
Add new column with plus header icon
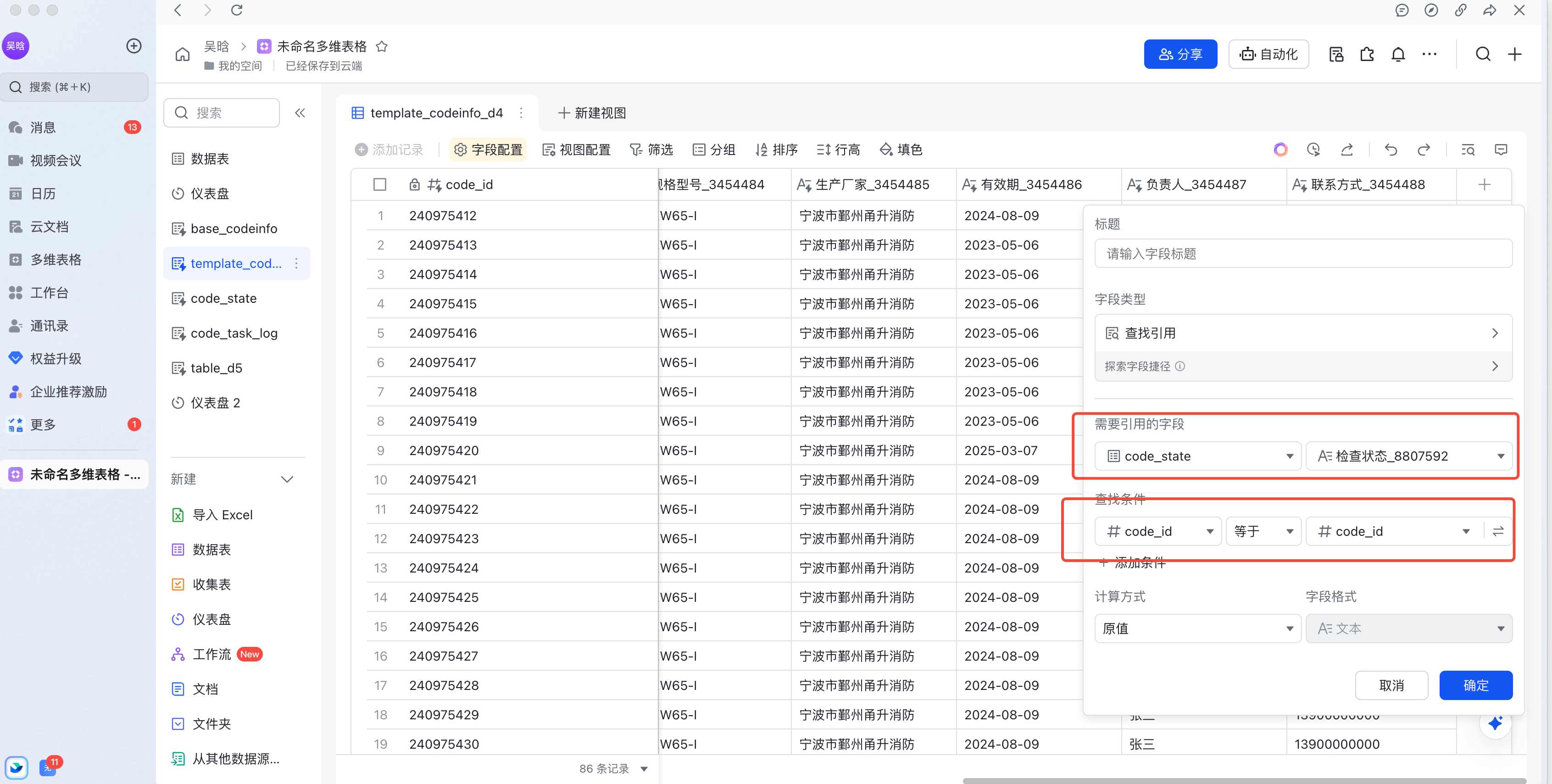coord(1484,184)
